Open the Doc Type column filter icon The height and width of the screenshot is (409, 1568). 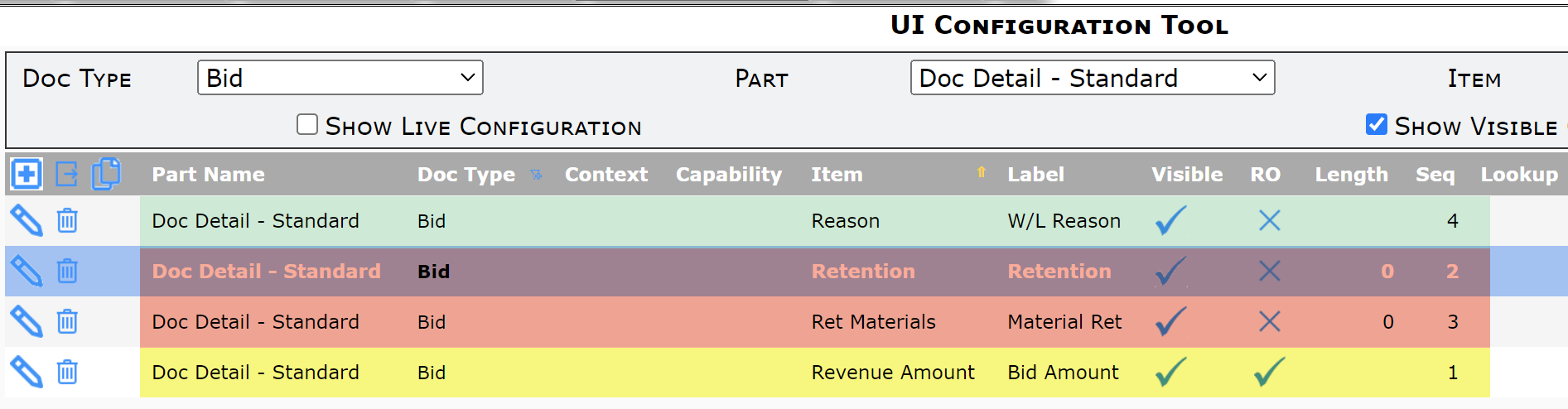[536, 175]
